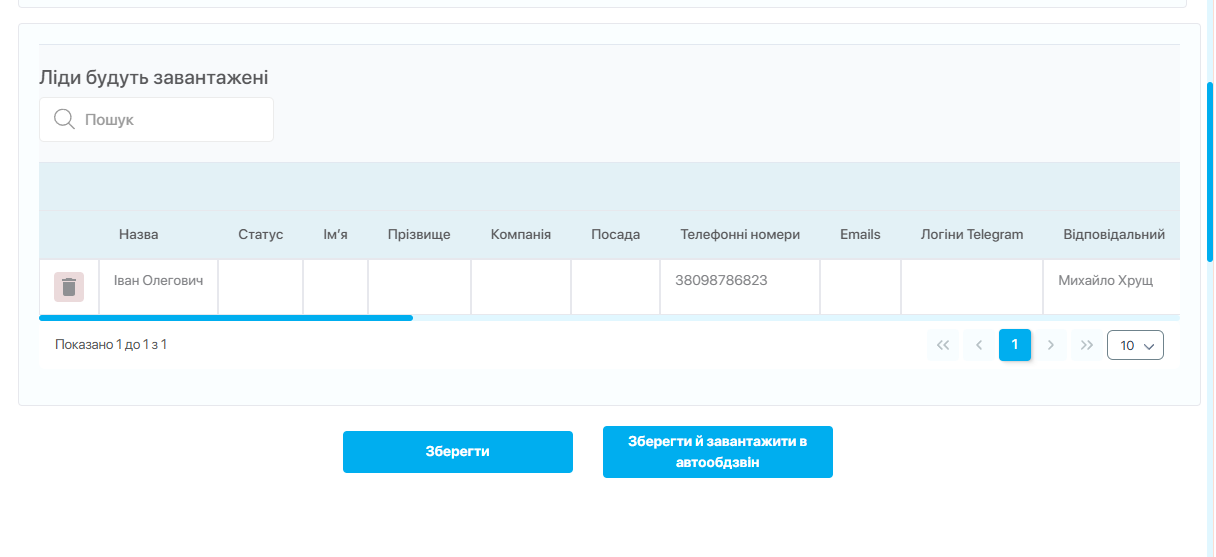Click the Логіни Telegram column header
The height and width of the screenshot is (557, 1216).
972,235
